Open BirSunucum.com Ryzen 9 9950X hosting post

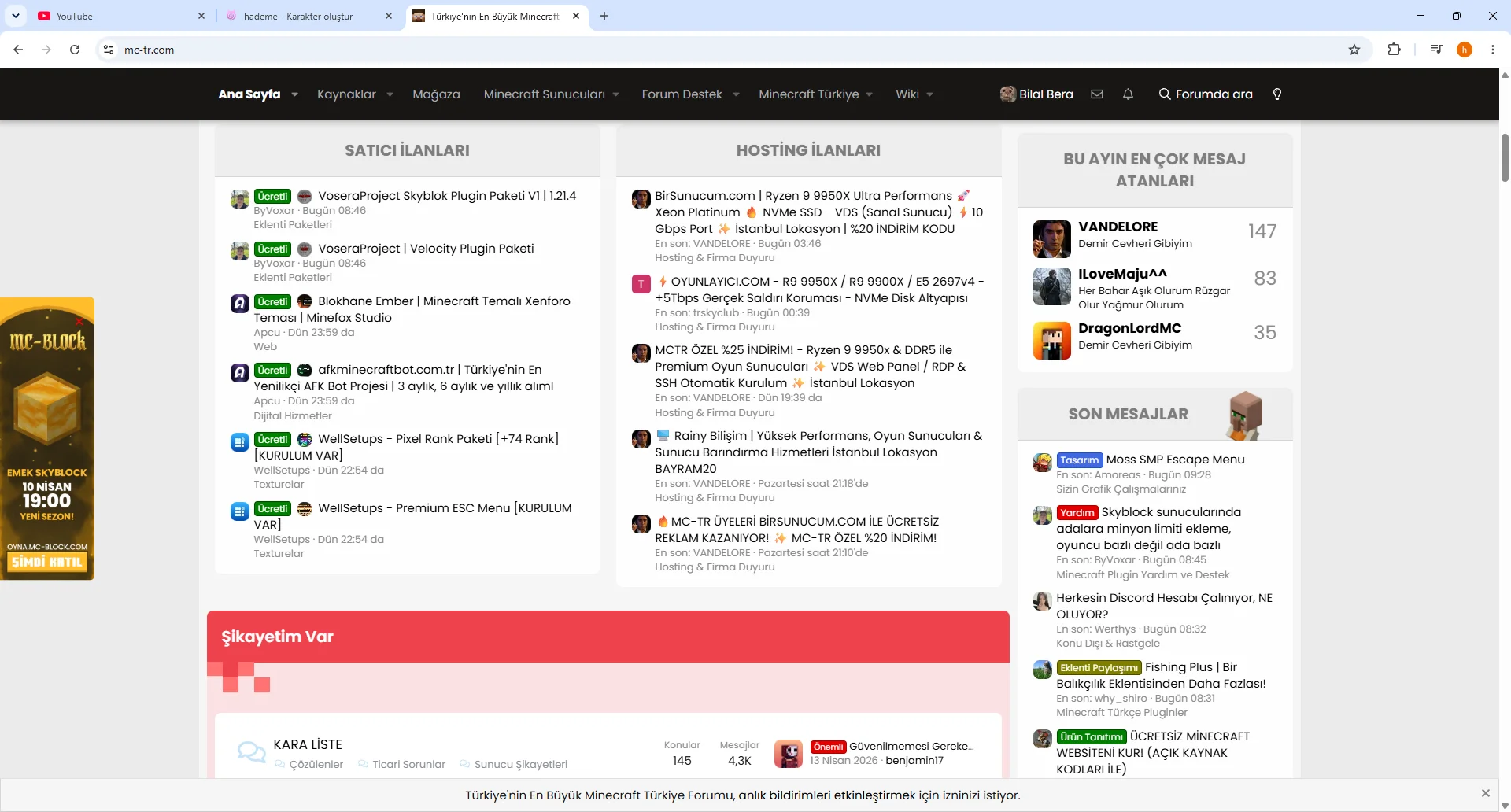coord(818,212)
